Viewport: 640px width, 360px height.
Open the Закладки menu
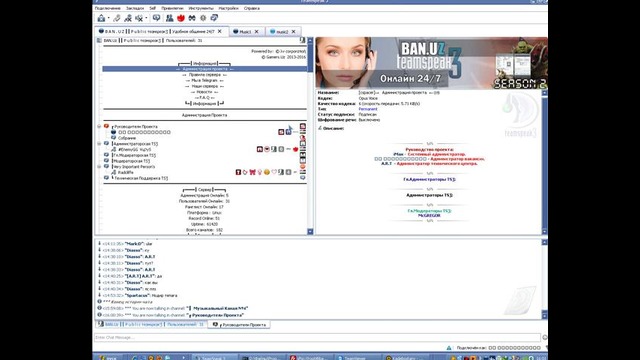point(135,8)
